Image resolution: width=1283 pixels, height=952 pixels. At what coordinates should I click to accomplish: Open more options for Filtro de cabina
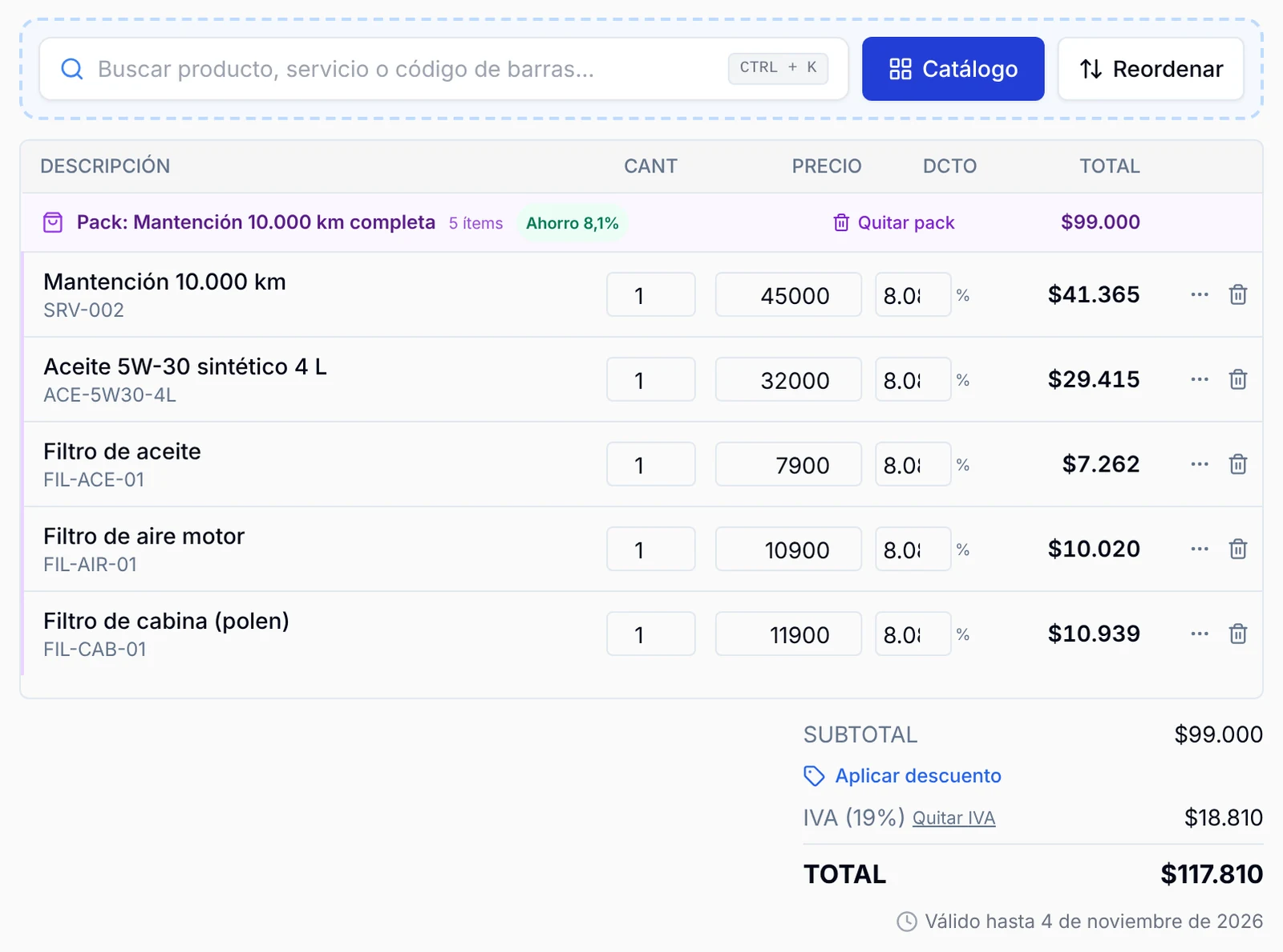tap(1200, 634)
